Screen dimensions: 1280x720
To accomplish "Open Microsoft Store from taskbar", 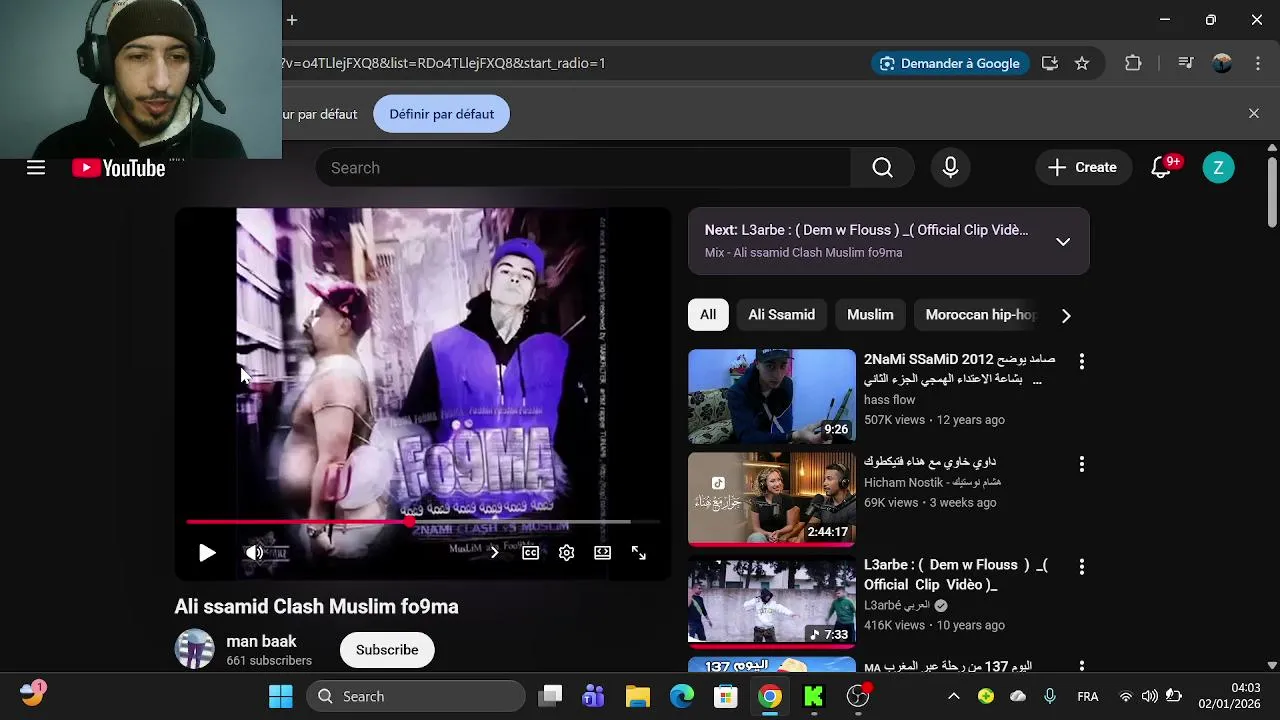I will (726, 696).
